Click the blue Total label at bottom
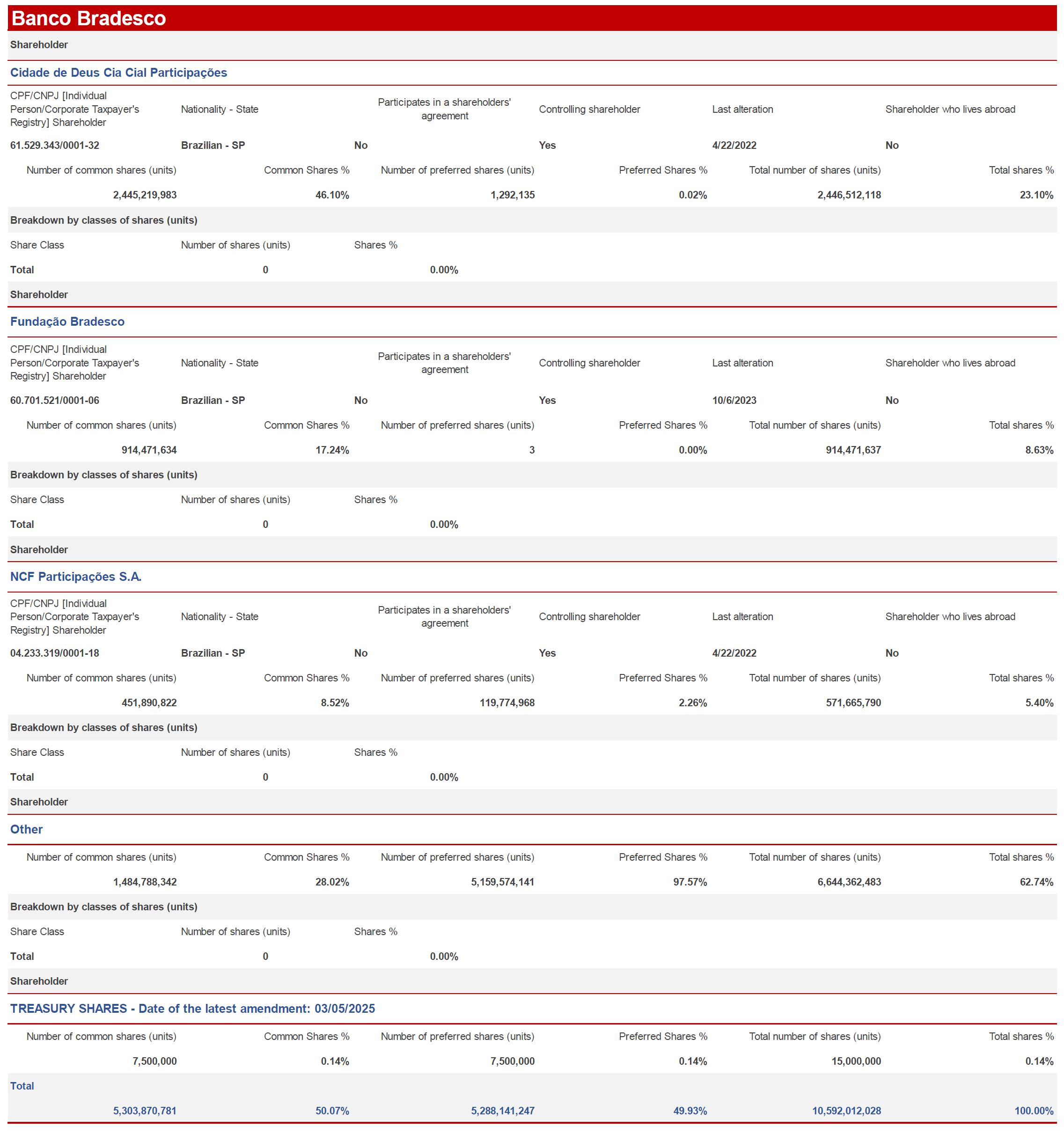 point(22,1086)
